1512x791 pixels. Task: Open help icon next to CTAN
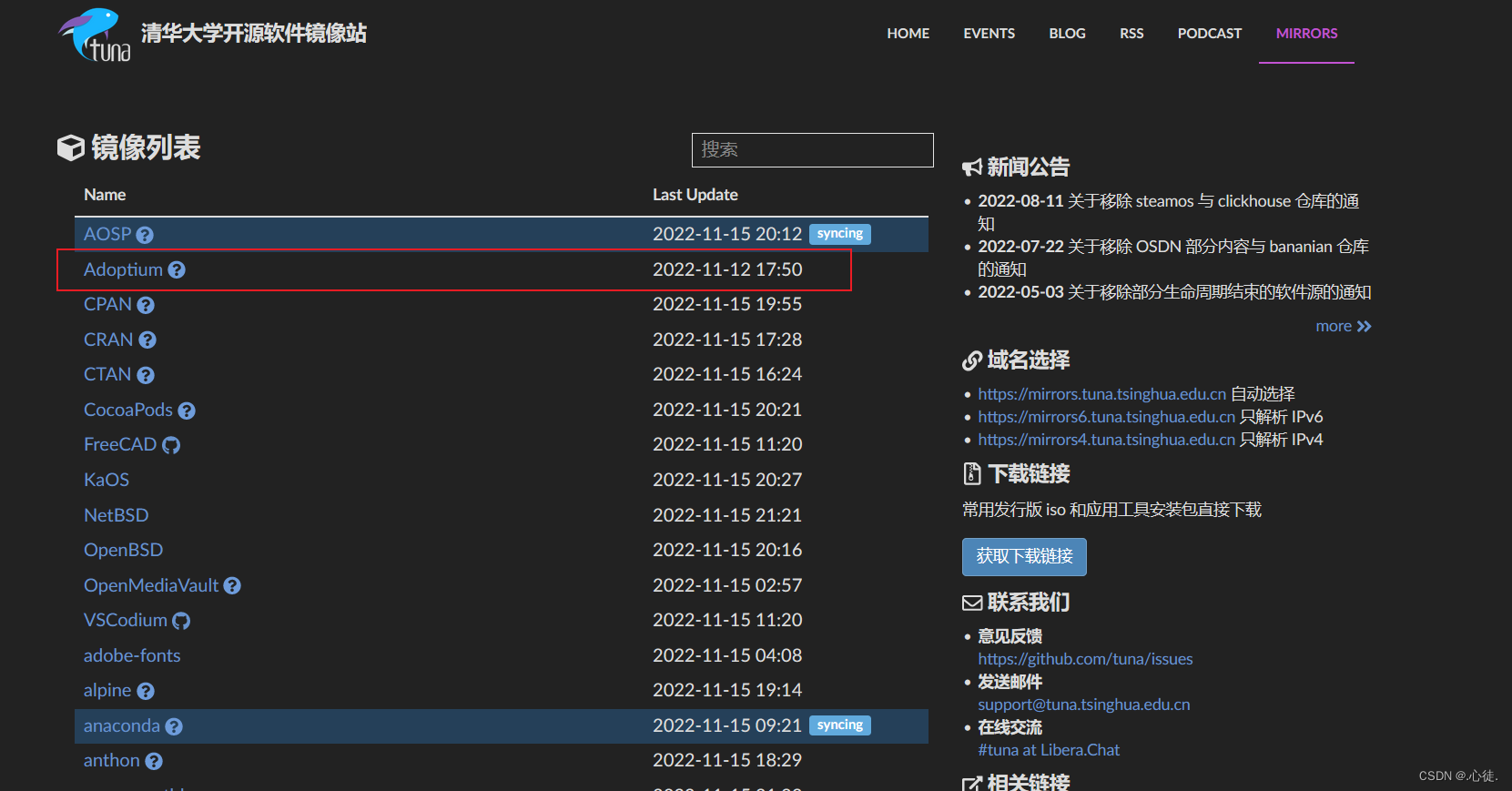(146, 375)
